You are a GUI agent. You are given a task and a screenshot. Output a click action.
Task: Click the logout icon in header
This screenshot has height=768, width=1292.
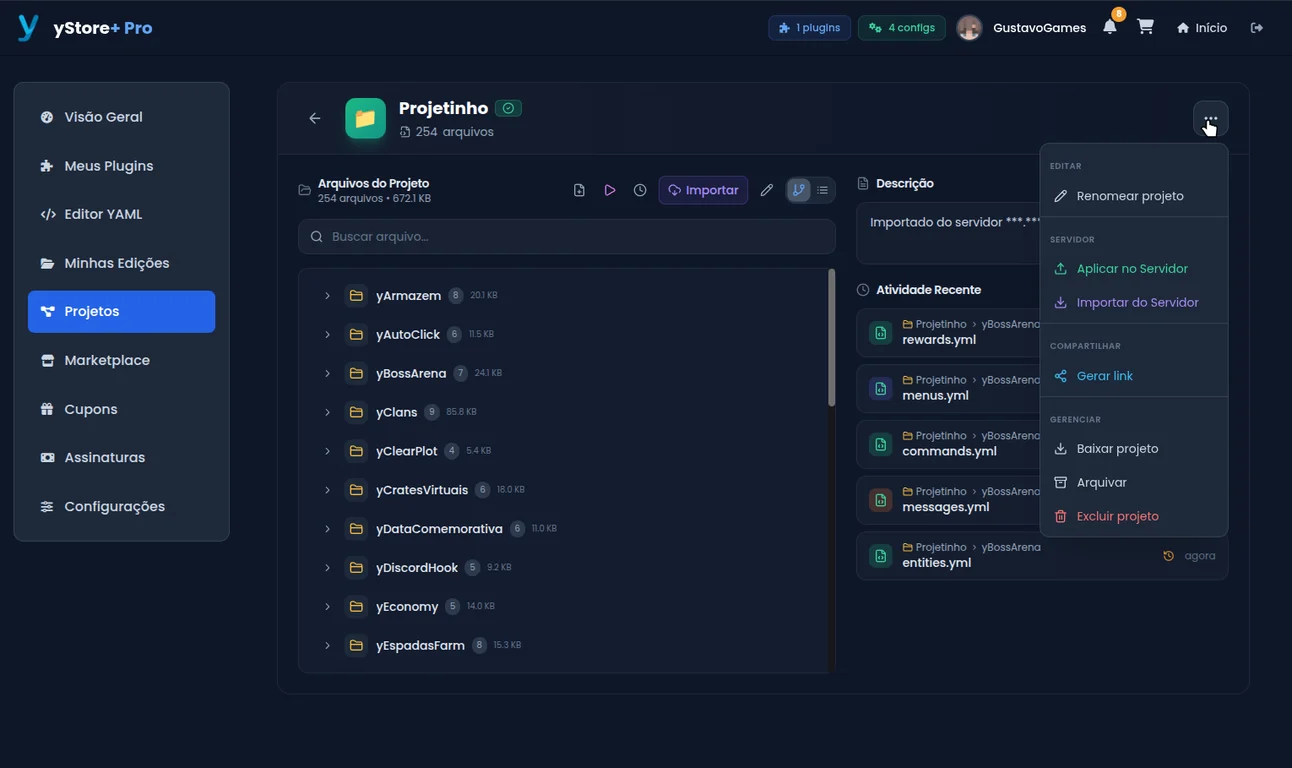[x=1257, y=28]
